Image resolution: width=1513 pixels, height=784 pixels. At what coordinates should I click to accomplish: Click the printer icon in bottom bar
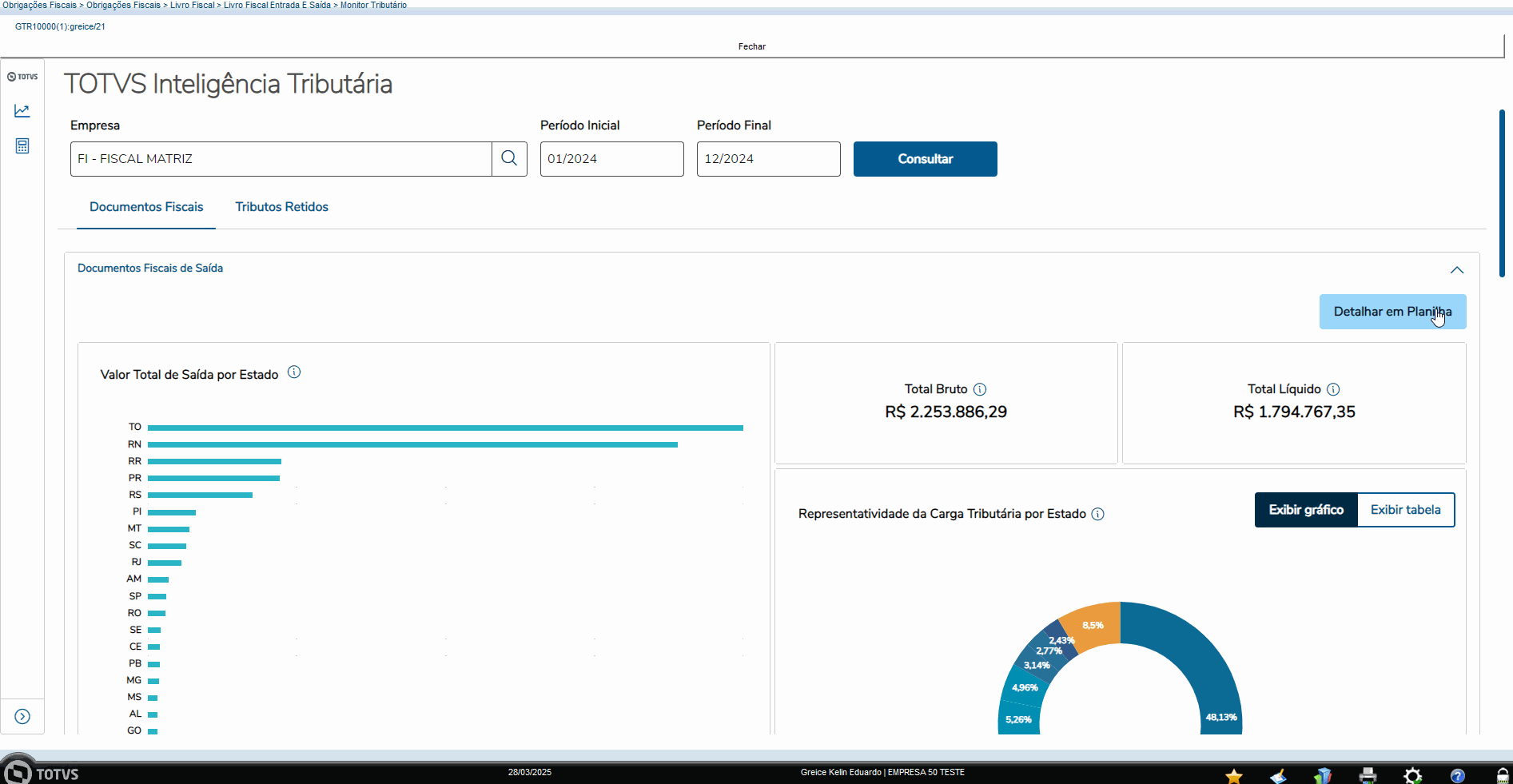1368,775
